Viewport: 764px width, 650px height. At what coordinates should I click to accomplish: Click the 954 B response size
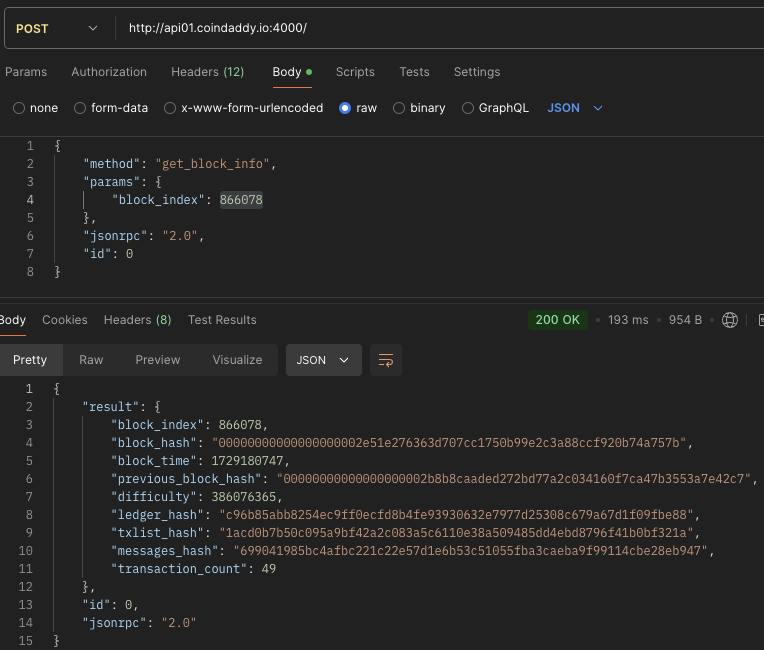(685, 320)
